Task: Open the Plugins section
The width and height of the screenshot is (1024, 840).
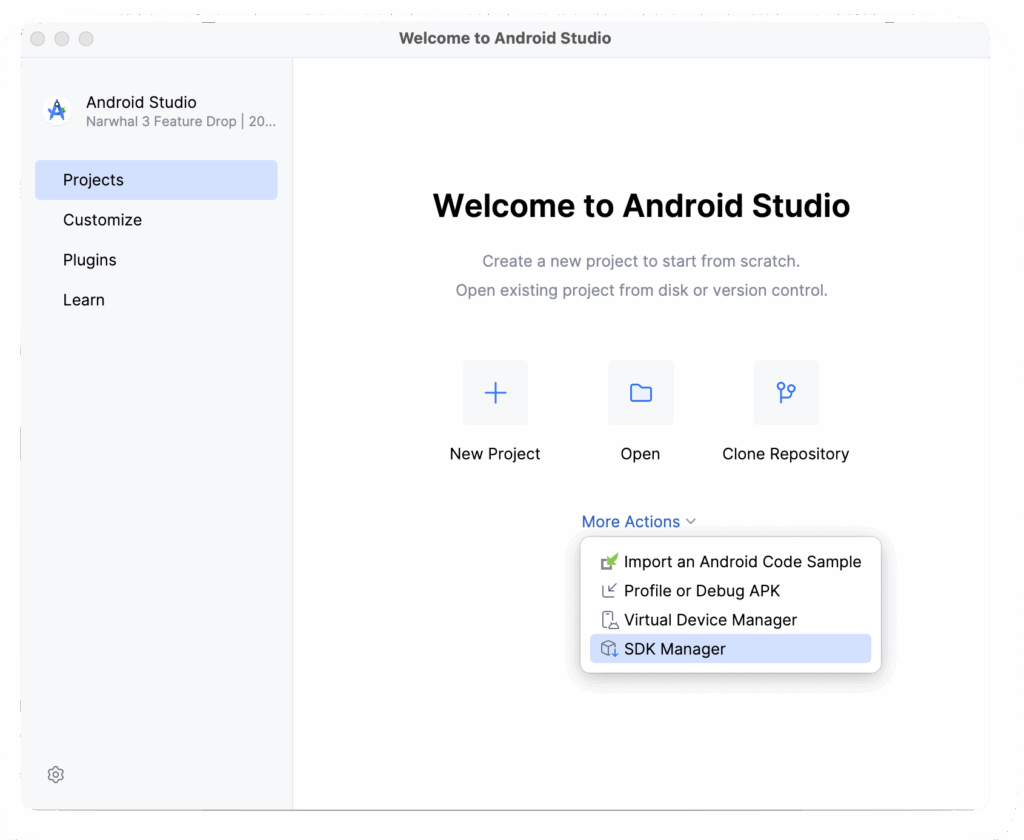Action: [x=156, y=260]
